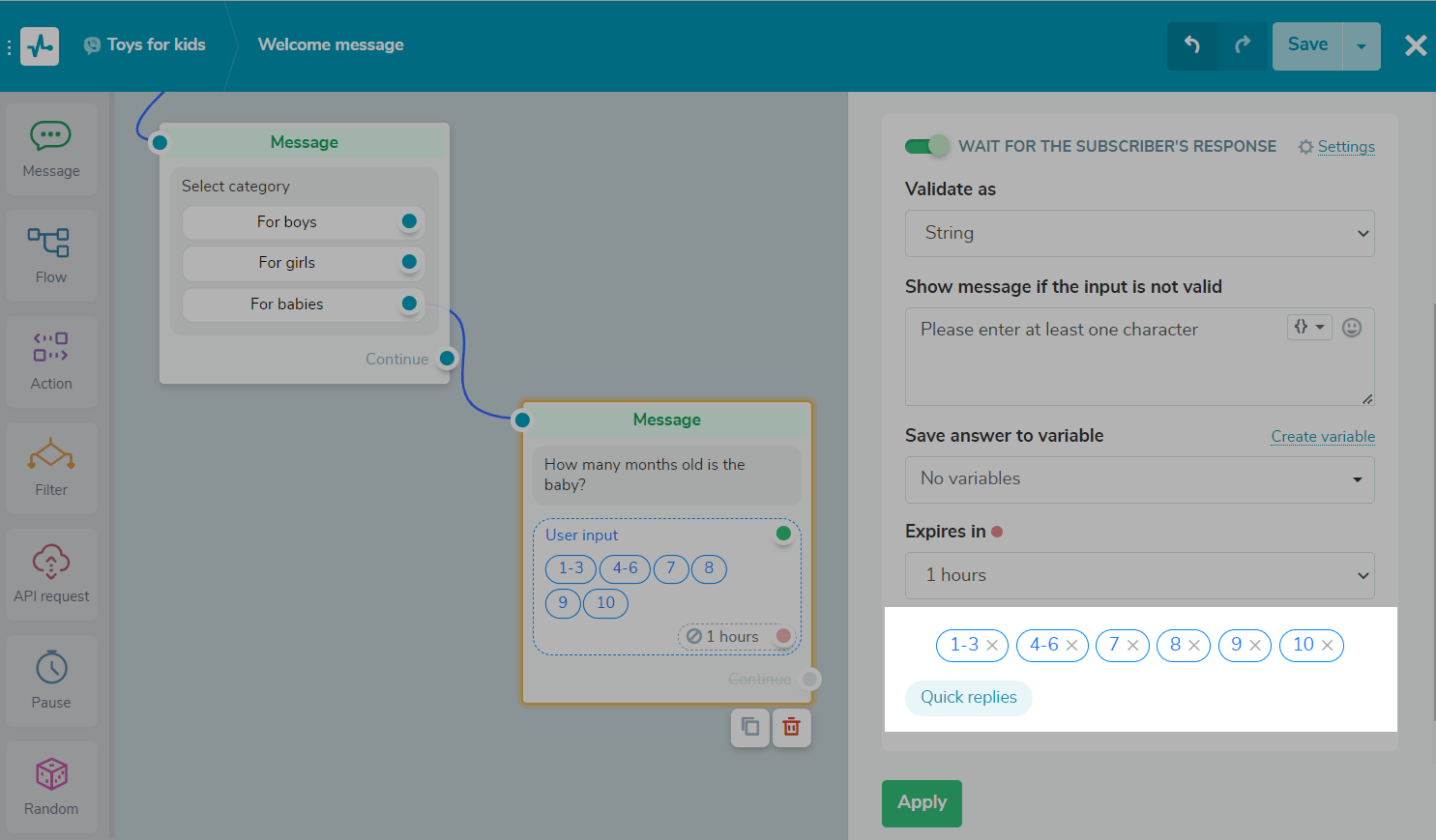Toggle Wait for the subscriber's response
The width and height of the screenshot is (1436, 840).
pyautogui.click(x=926, y=146)
